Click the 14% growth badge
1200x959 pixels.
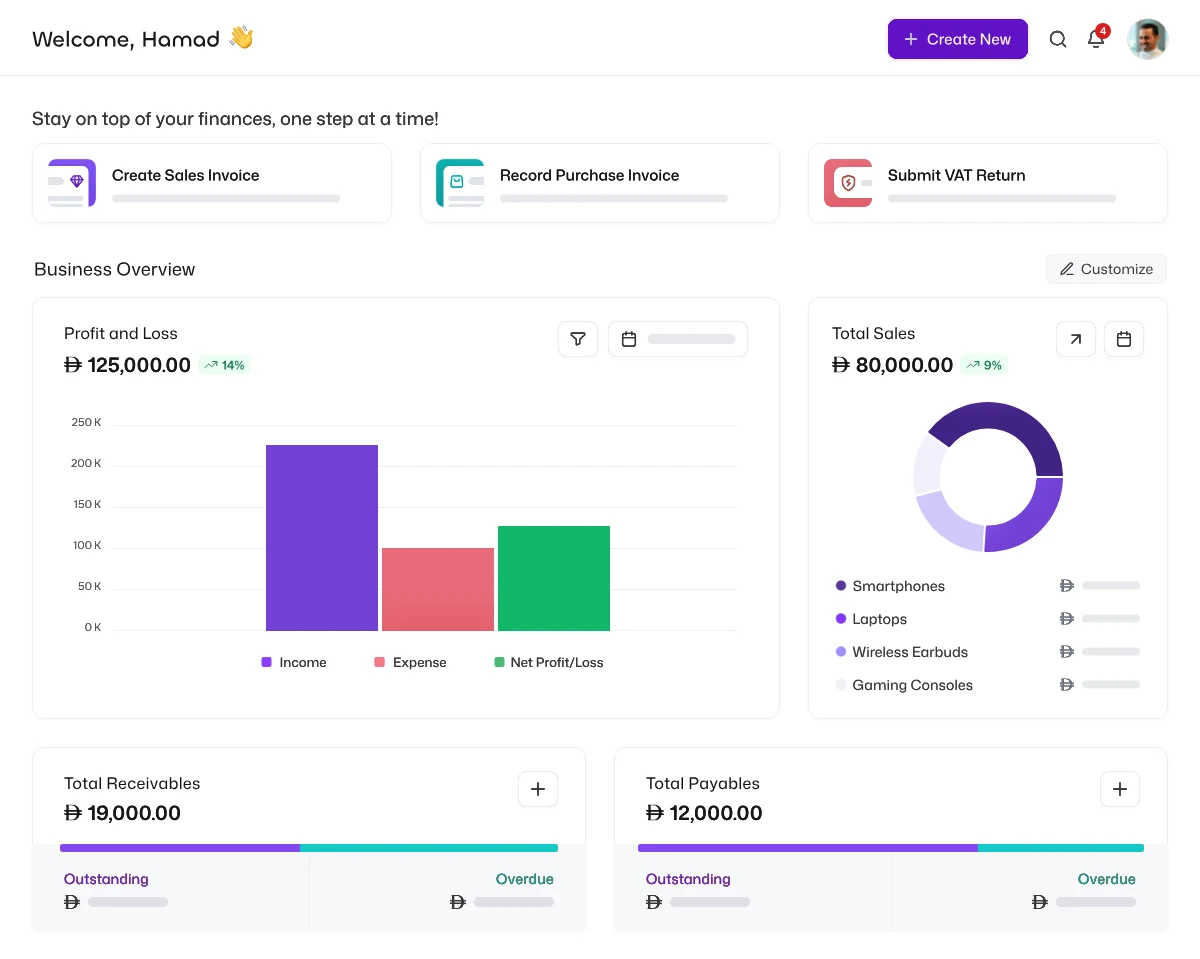click(224, 365)
